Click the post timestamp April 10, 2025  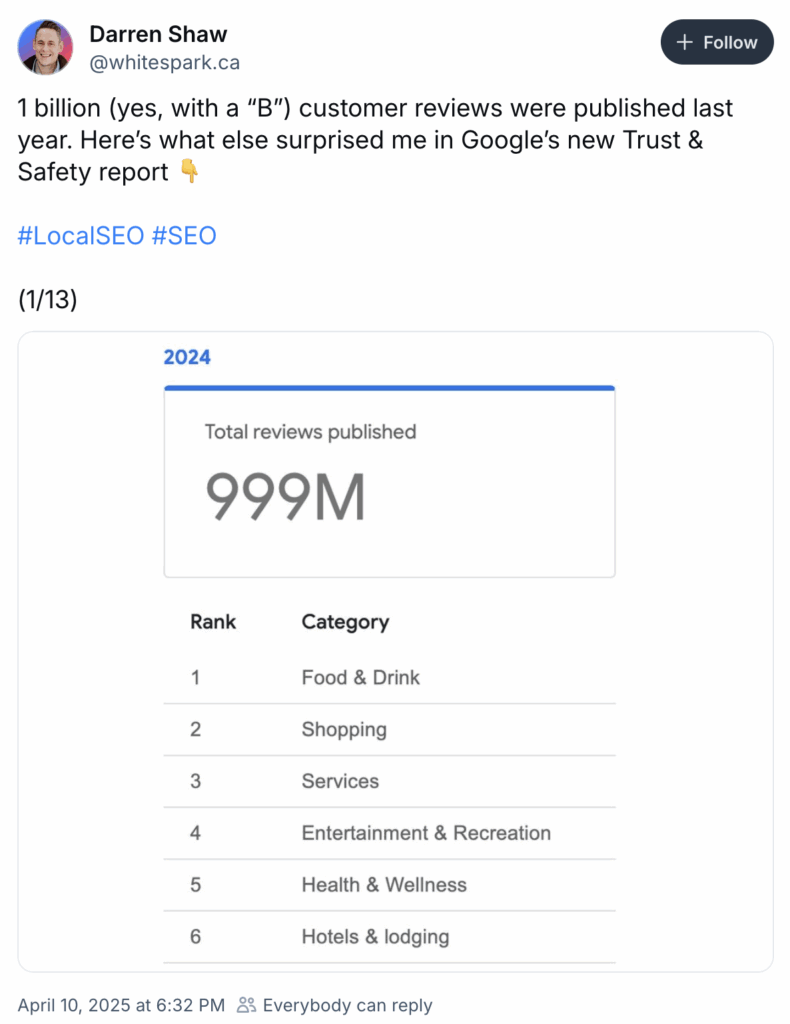click(121, 1005)
